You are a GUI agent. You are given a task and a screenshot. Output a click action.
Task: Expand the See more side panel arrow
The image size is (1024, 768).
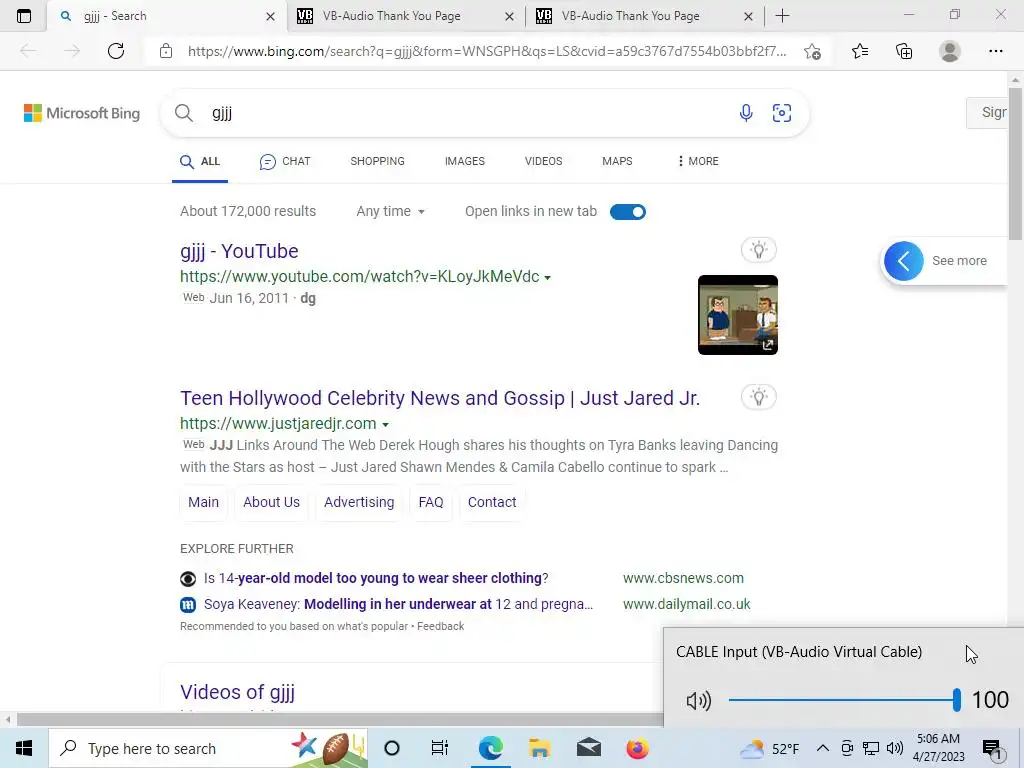pyautogui.click(x=904, y=261)
